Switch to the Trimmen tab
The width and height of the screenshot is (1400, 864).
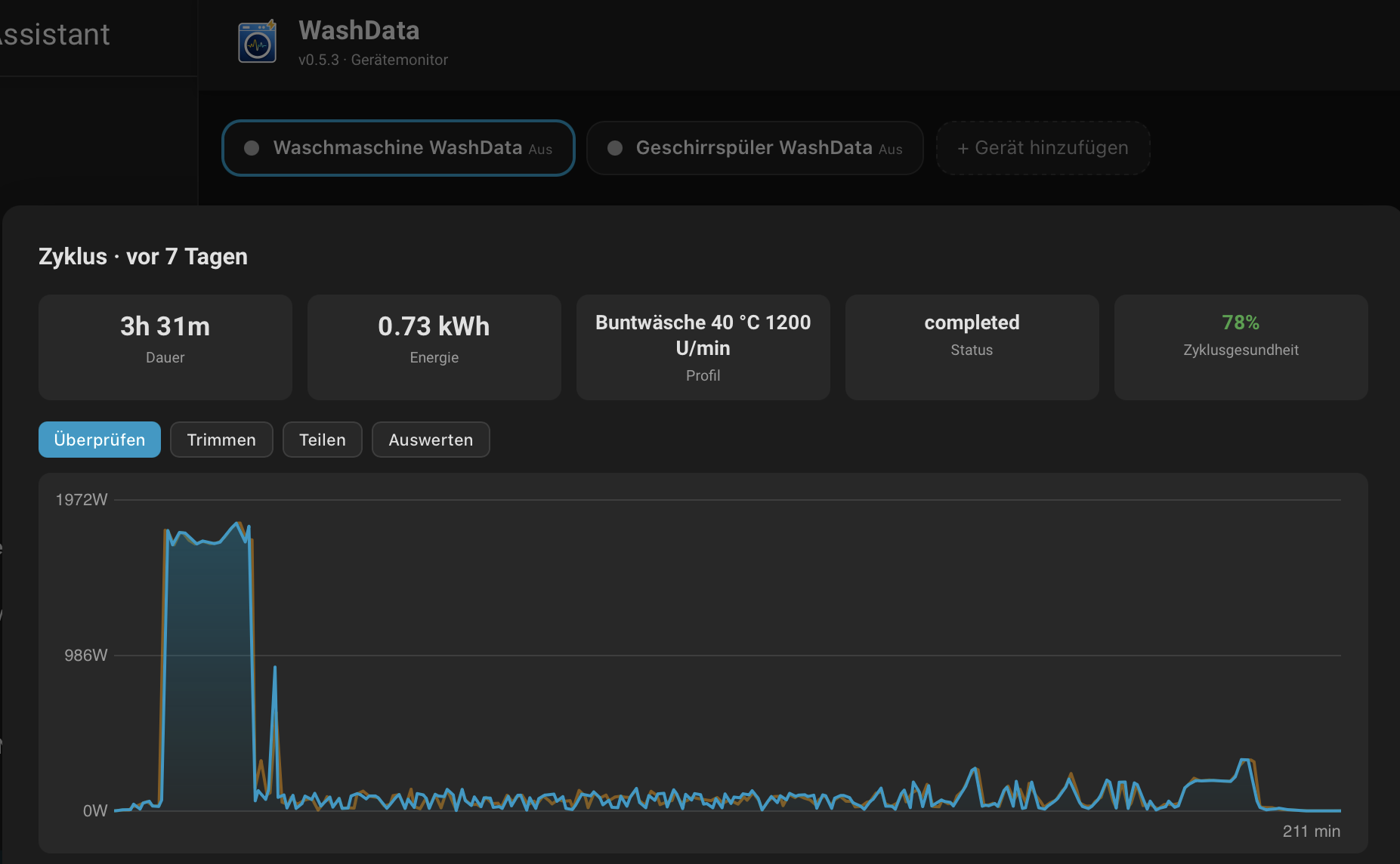(x=221, y=440)
